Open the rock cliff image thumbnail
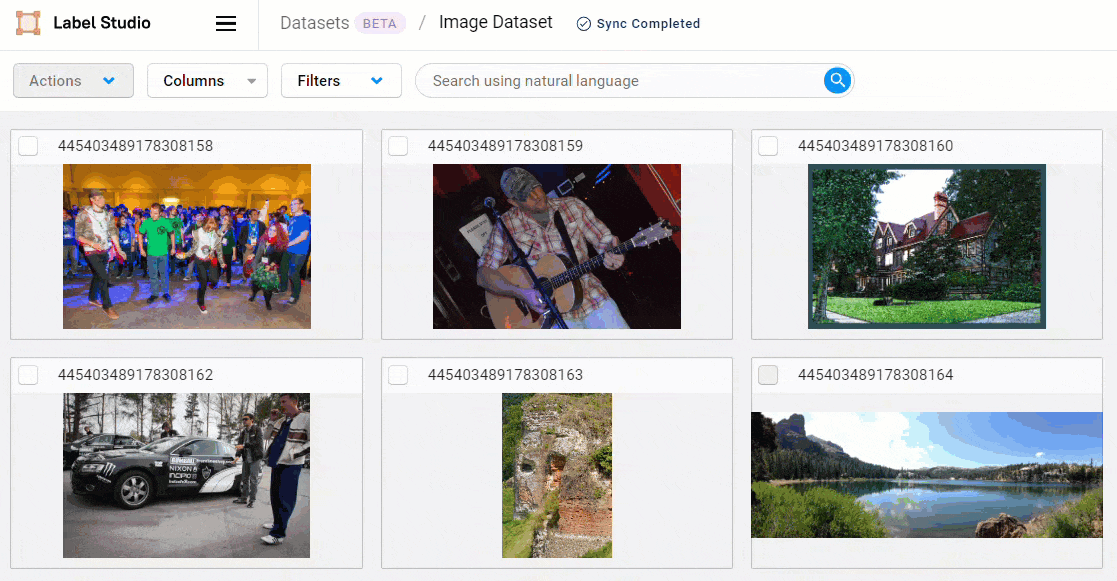 pos(556,476)
